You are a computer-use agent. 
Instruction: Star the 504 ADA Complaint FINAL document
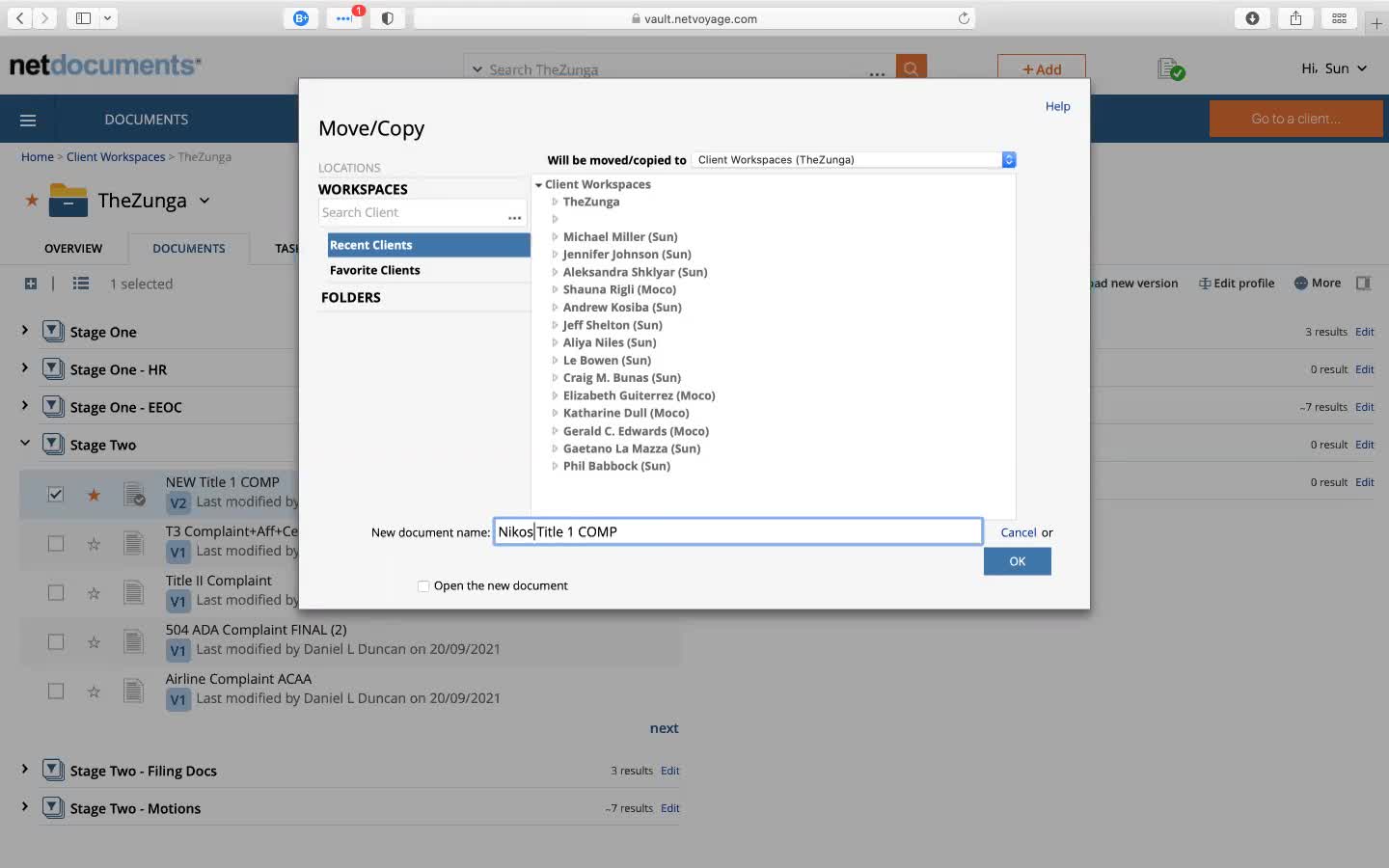pos(94,642)
